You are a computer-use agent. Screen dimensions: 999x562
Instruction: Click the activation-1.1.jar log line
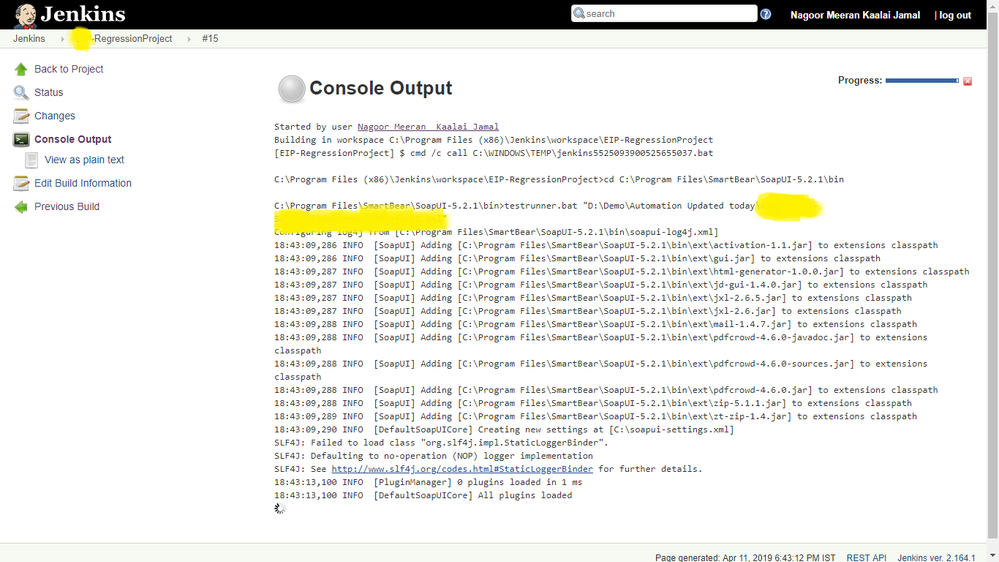tap(606, 245)
